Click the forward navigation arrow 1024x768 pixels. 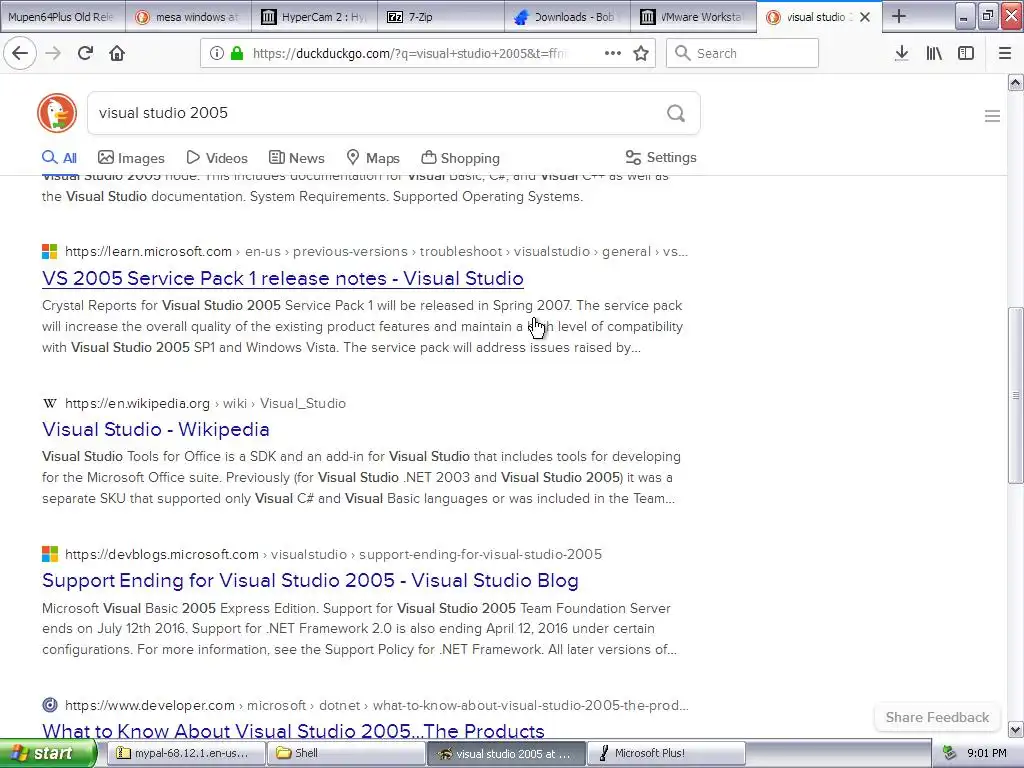(x=53, y=53)
